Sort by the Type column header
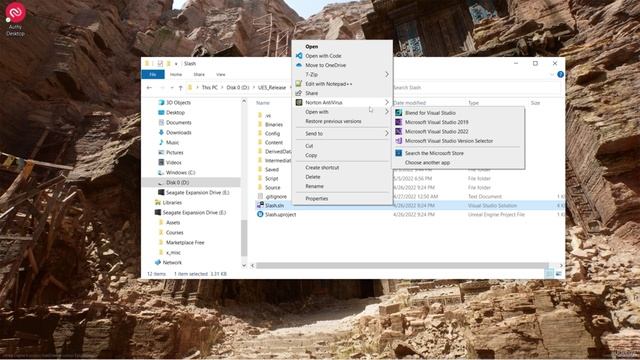This screenshot has width=640, height=360. (473, 103)
